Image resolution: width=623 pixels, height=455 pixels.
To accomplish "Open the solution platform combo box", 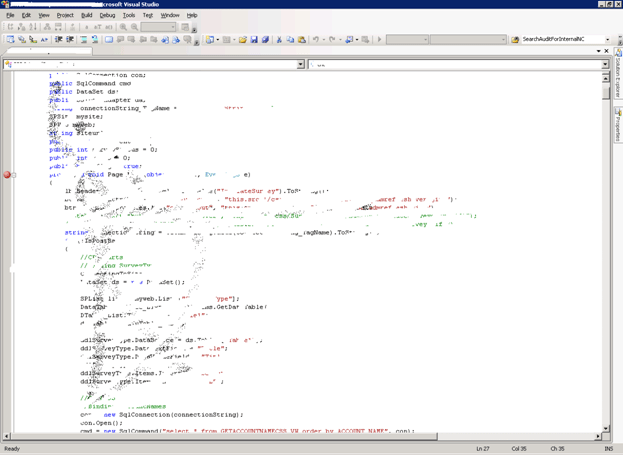I will 468,39.
